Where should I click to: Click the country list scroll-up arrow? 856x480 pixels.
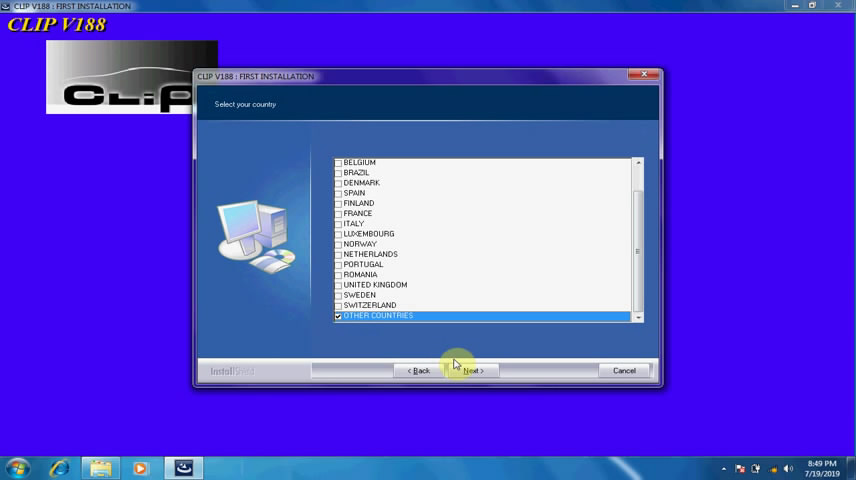click(638, 163)
